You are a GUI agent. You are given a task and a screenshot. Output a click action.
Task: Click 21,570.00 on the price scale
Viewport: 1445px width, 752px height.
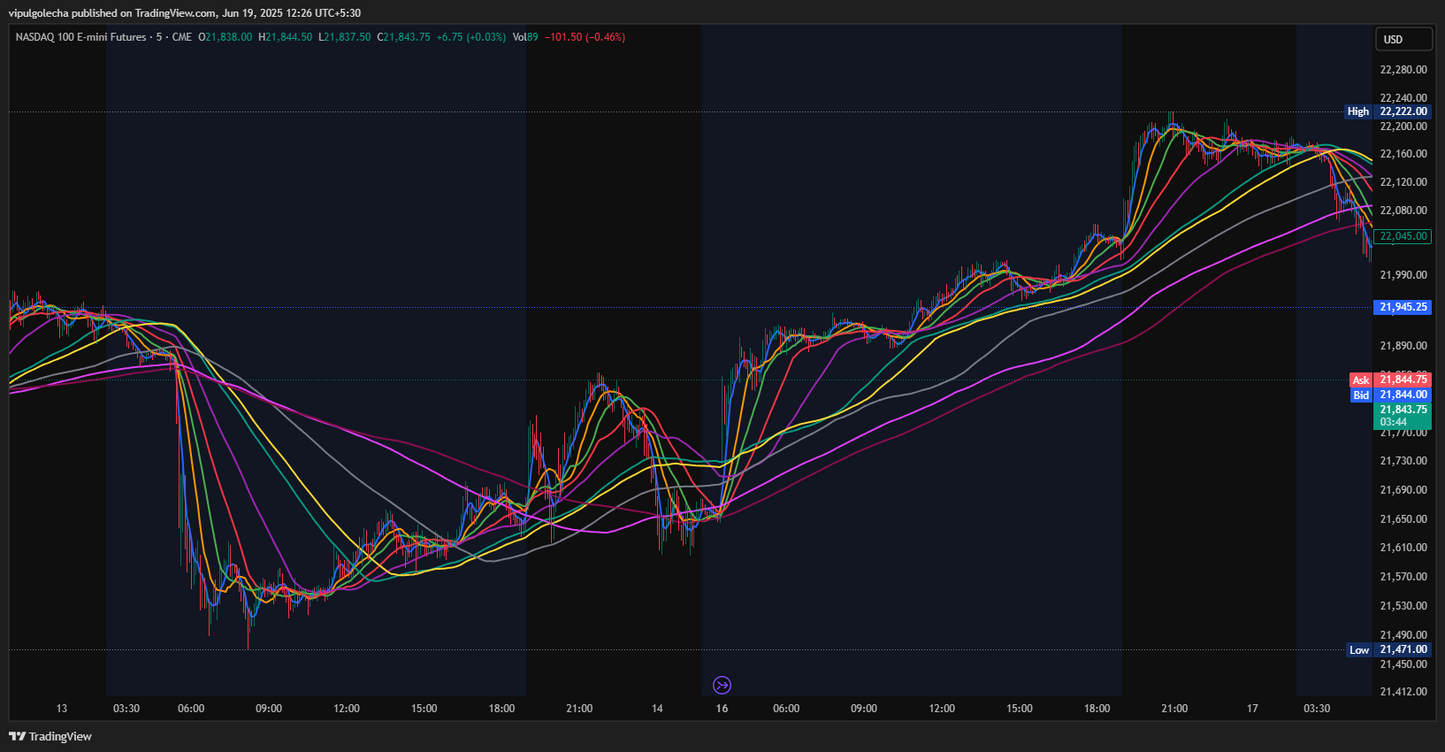(x=1402, y=576)
